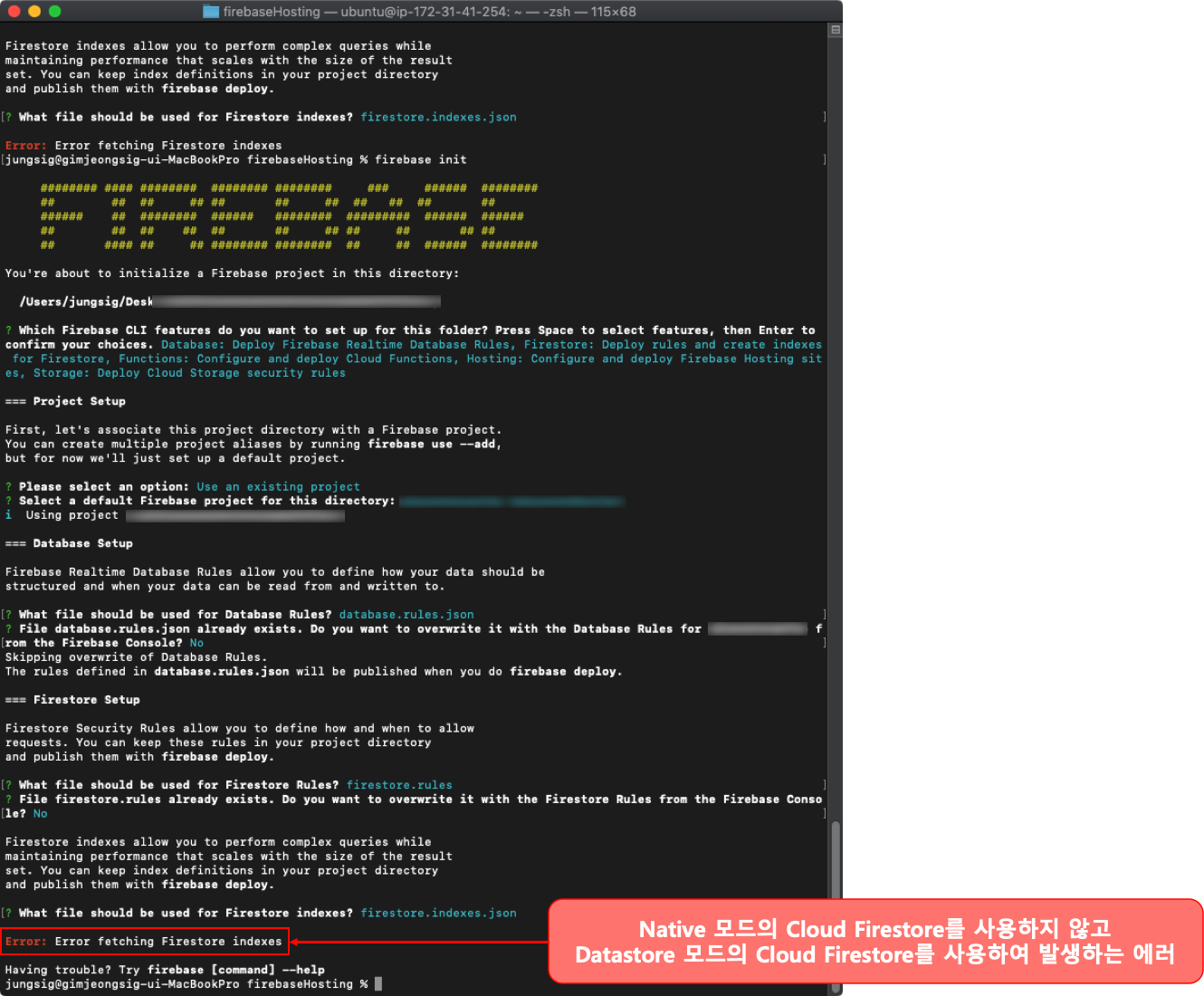Click the yellow FIREBASE ASCII art banner
The image size is (1204, 996).
coord(289,216)
